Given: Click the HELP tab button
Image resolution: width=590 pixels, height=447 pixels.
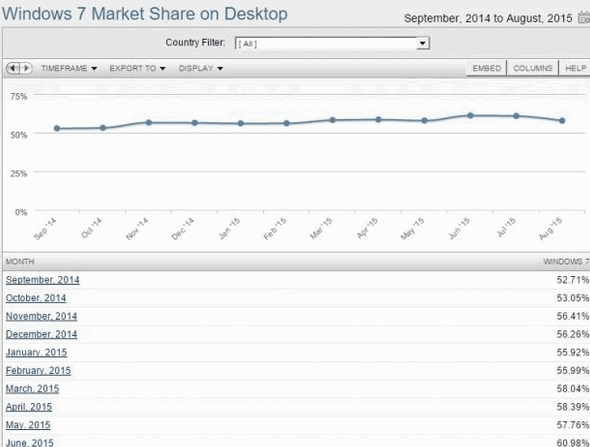Looking at the screenshot, I should click(x=575, y=68).
